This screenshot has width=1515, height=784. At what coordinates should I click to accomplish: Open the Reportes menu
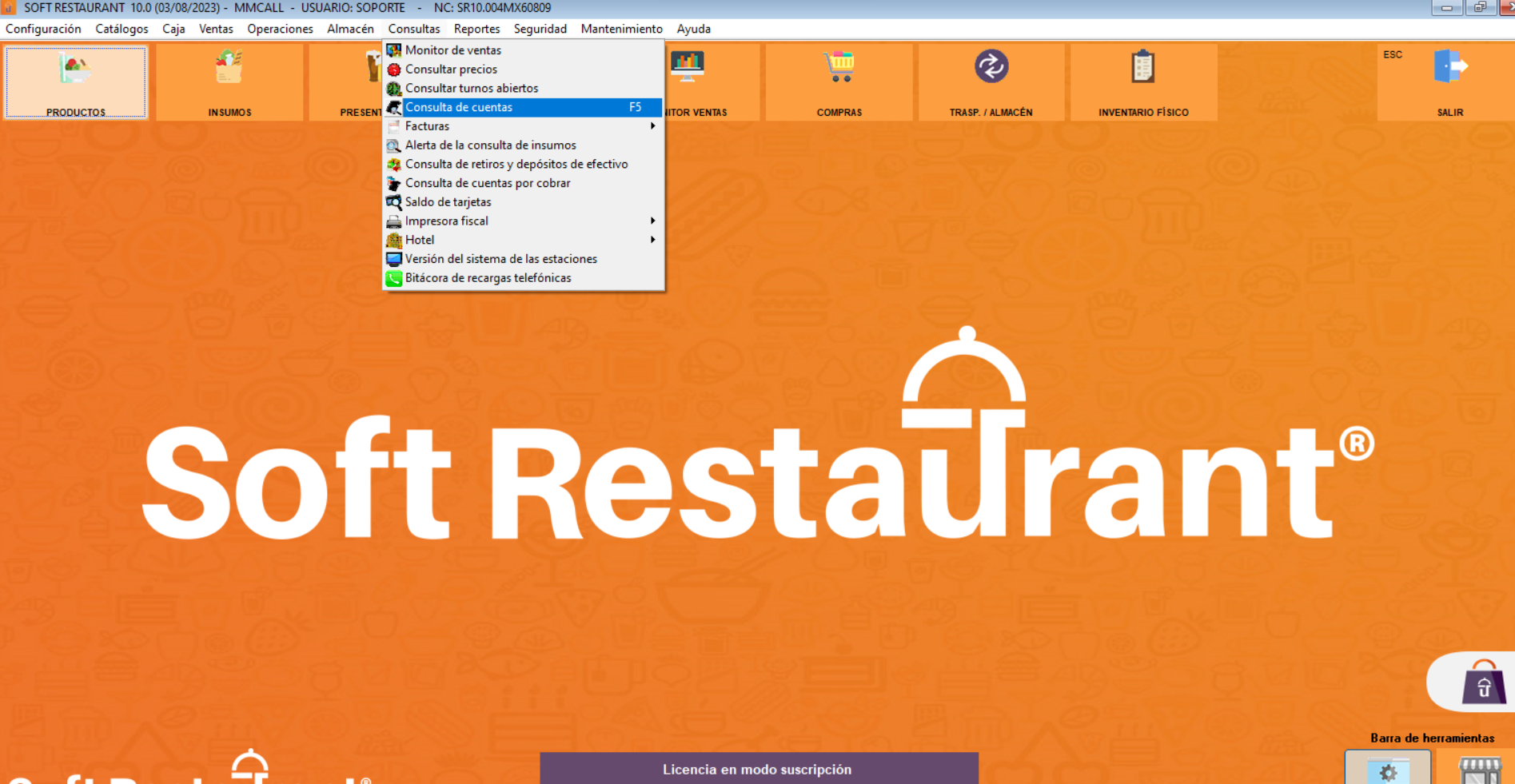[x=476, y=29]
